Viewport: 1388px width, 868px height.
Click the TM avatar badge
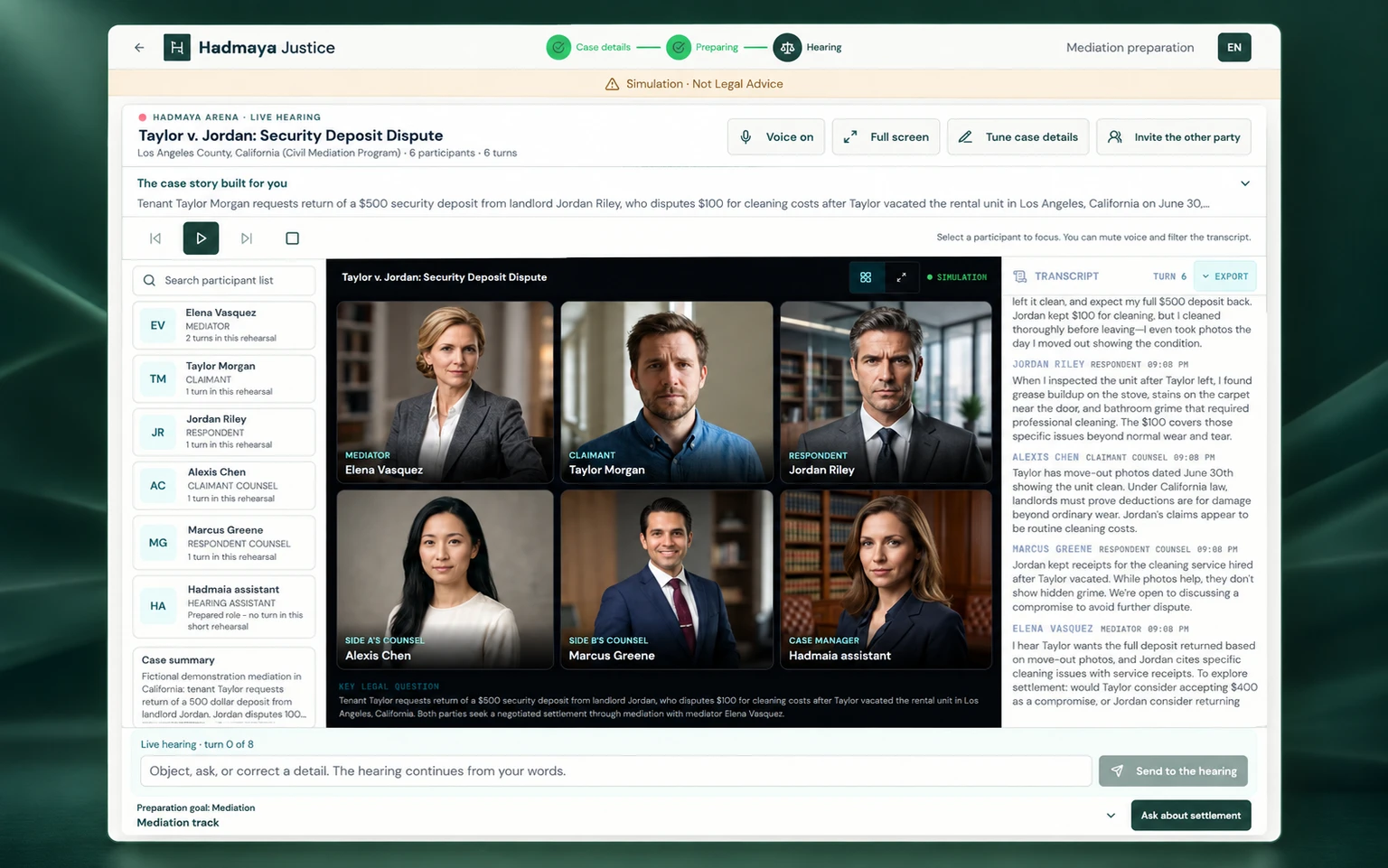pos(158,378)
